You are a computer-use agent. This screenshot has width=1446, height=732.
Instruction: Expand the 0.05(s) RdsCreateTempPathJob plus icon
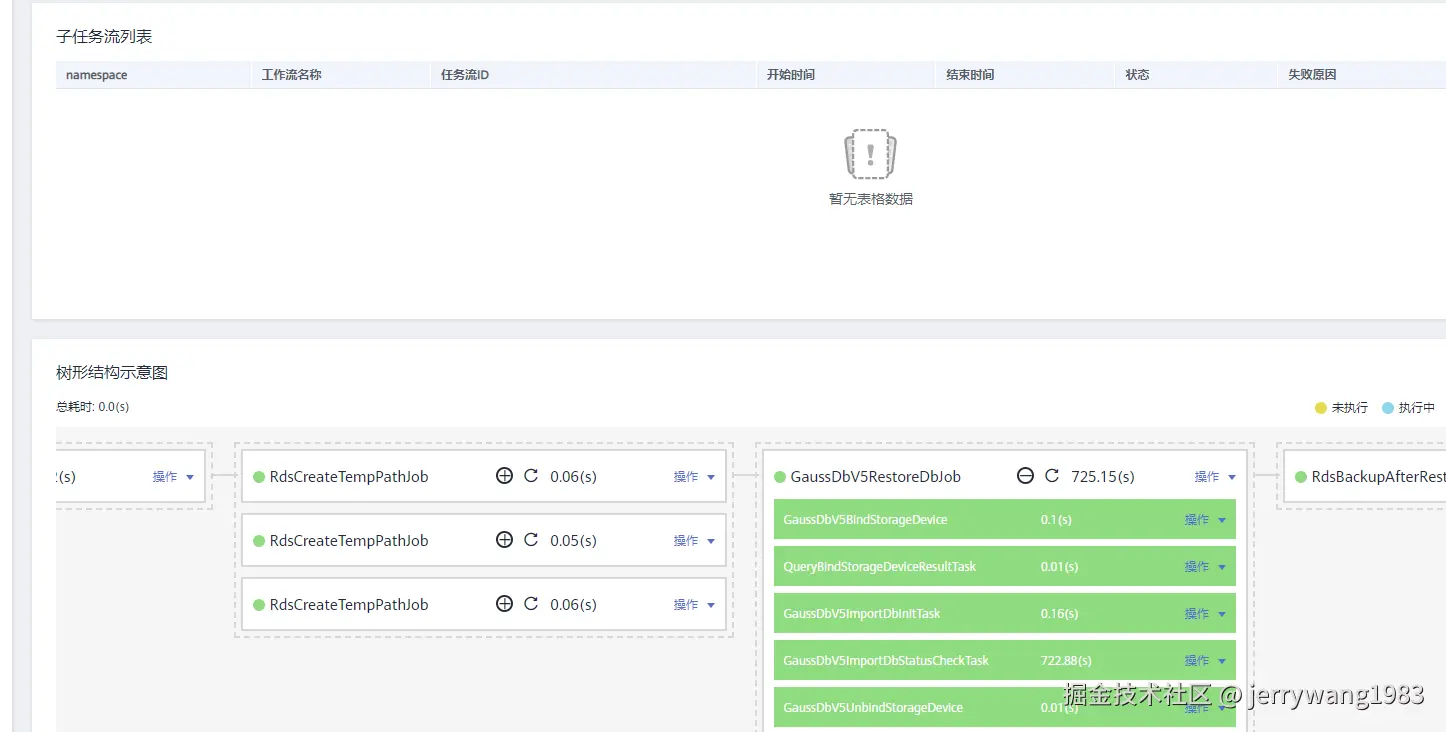tap(504, 540)
